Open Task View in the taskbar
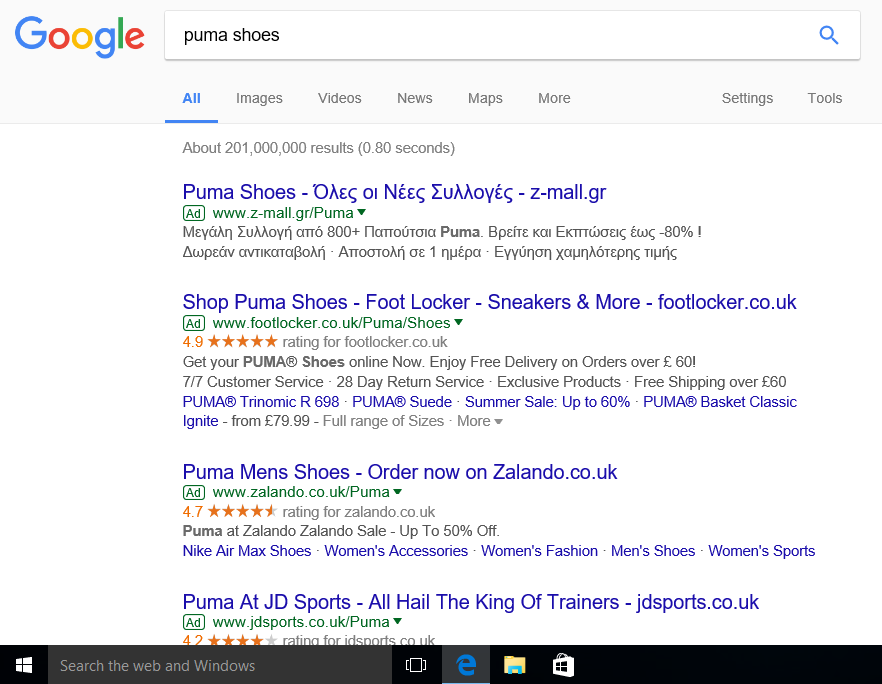Viewport: 882px width, 684px height. point(416,665)
